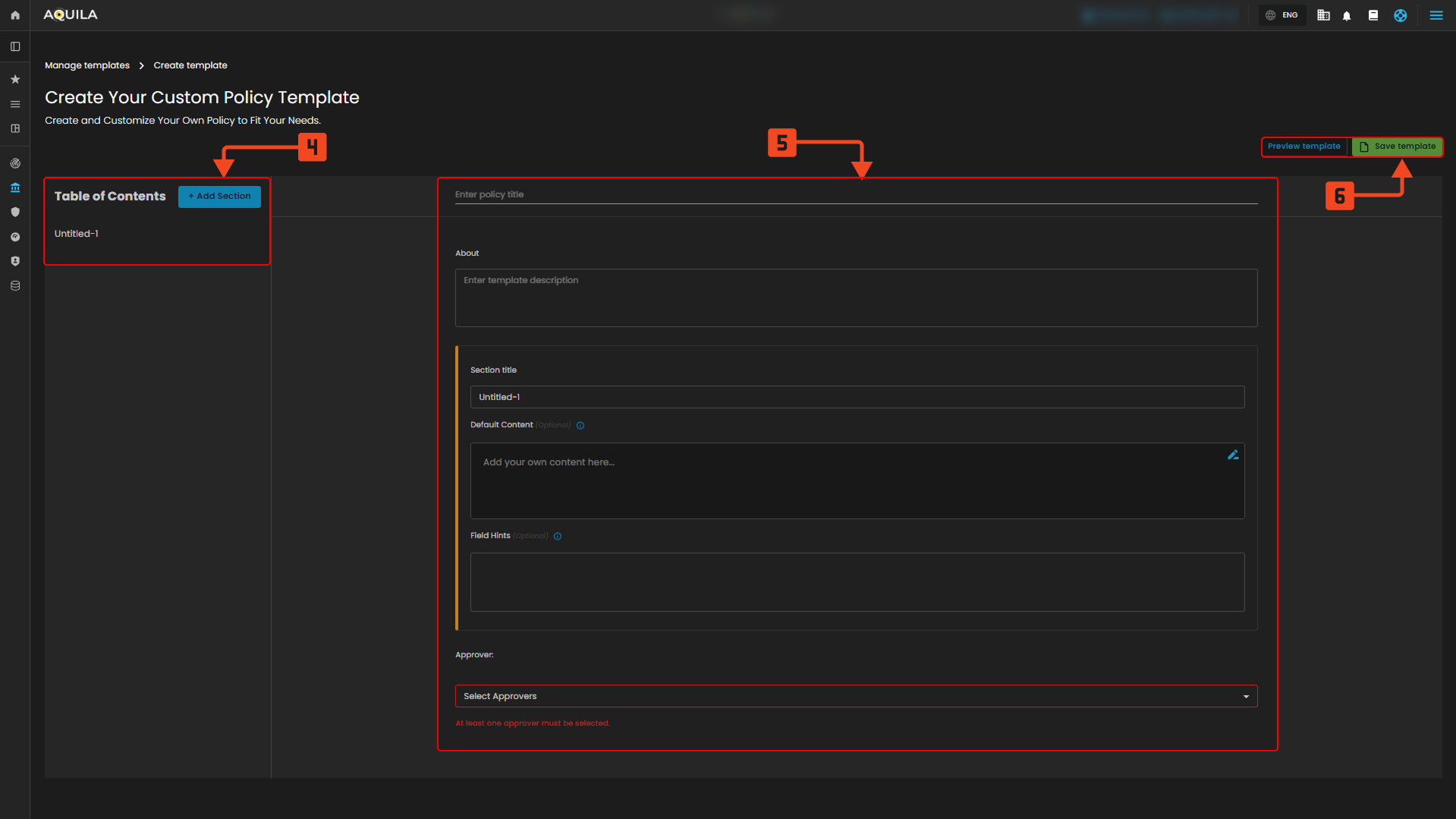
Task: Select the bank building governance icon
Action: click(x=15, y=187)
